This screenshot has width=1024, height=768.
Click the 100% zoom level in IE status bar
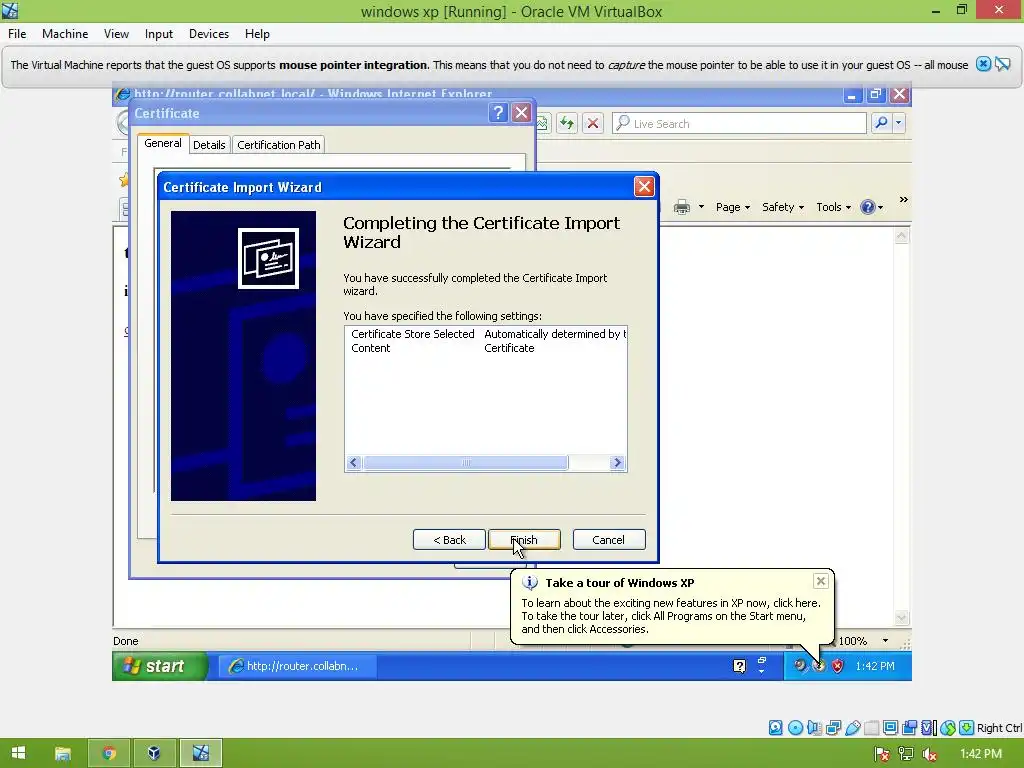(852, 641)
